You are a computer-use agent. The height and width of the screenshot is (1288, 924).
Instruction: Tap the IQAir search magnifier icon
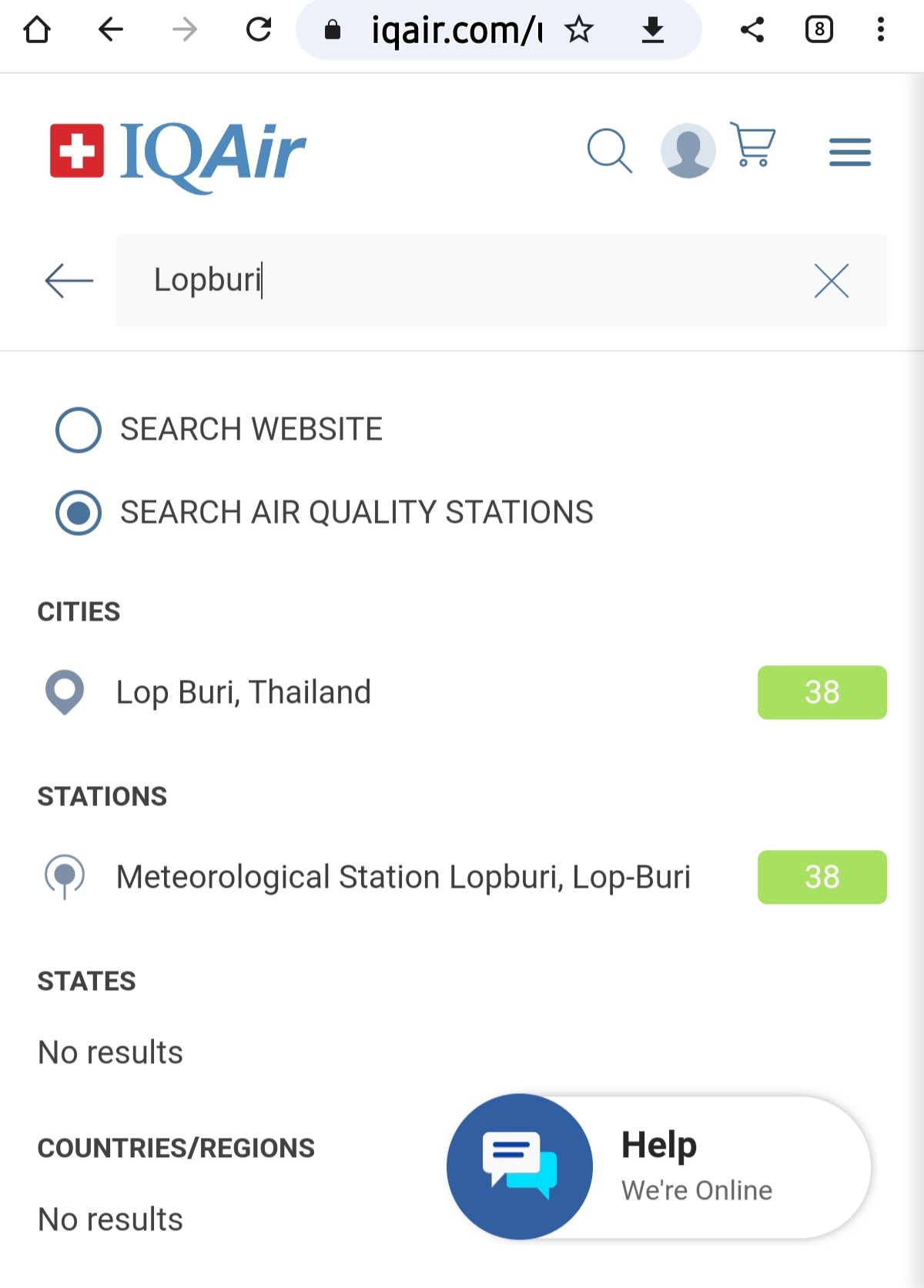click(x=609, y=150)
